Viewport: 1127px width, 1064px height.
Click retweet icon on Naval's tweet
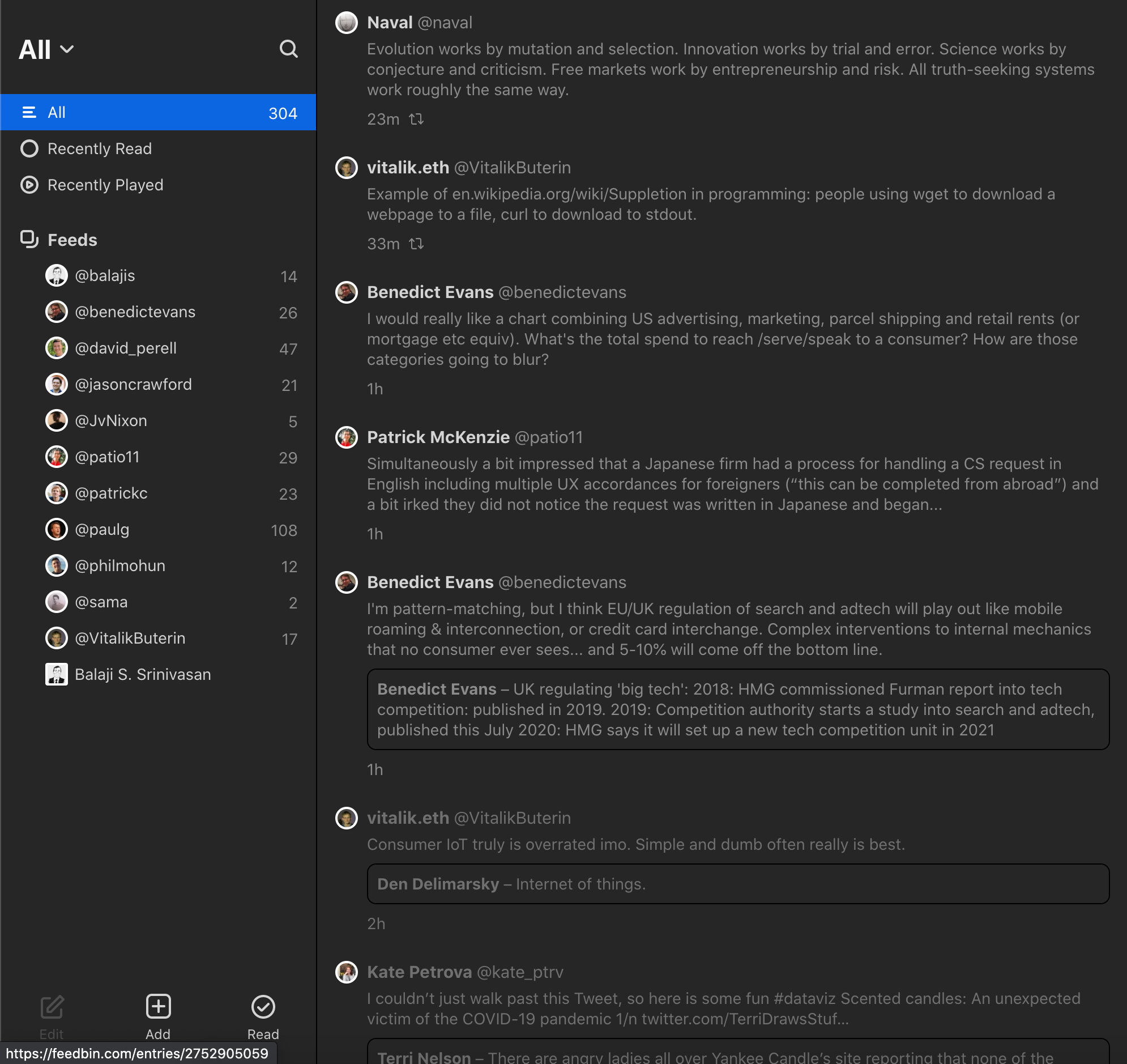(x=417, y=119)
